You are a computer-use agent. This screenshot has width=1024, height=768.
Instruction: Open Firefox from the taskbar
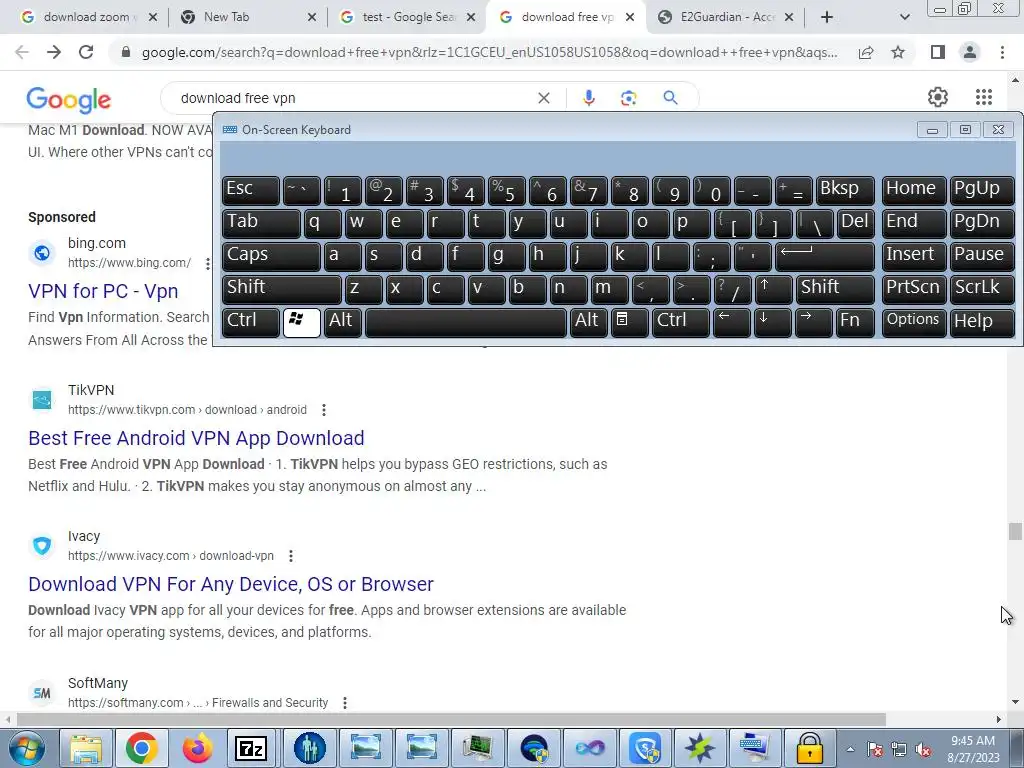click(197, 748)
